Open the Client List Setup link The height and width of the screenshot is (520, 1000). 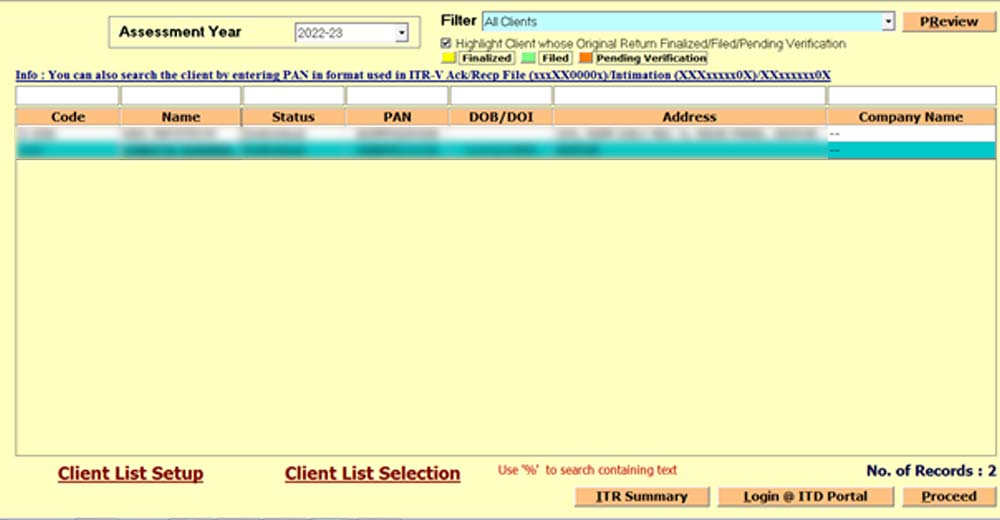(x=130, y=474)
